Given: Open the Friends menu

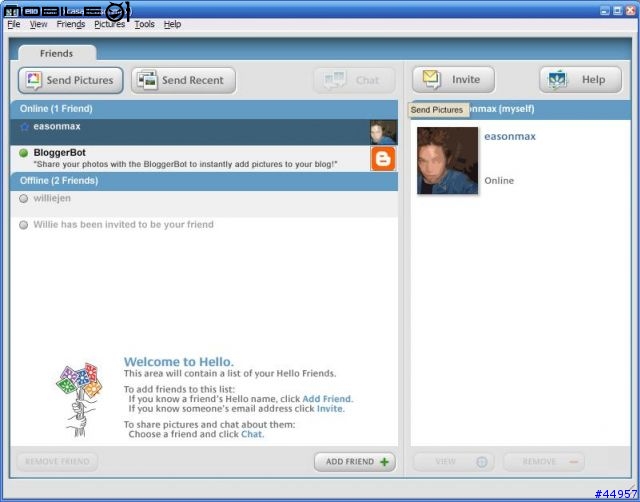Looking at the screenshot, I should click(x=71, y=24).
